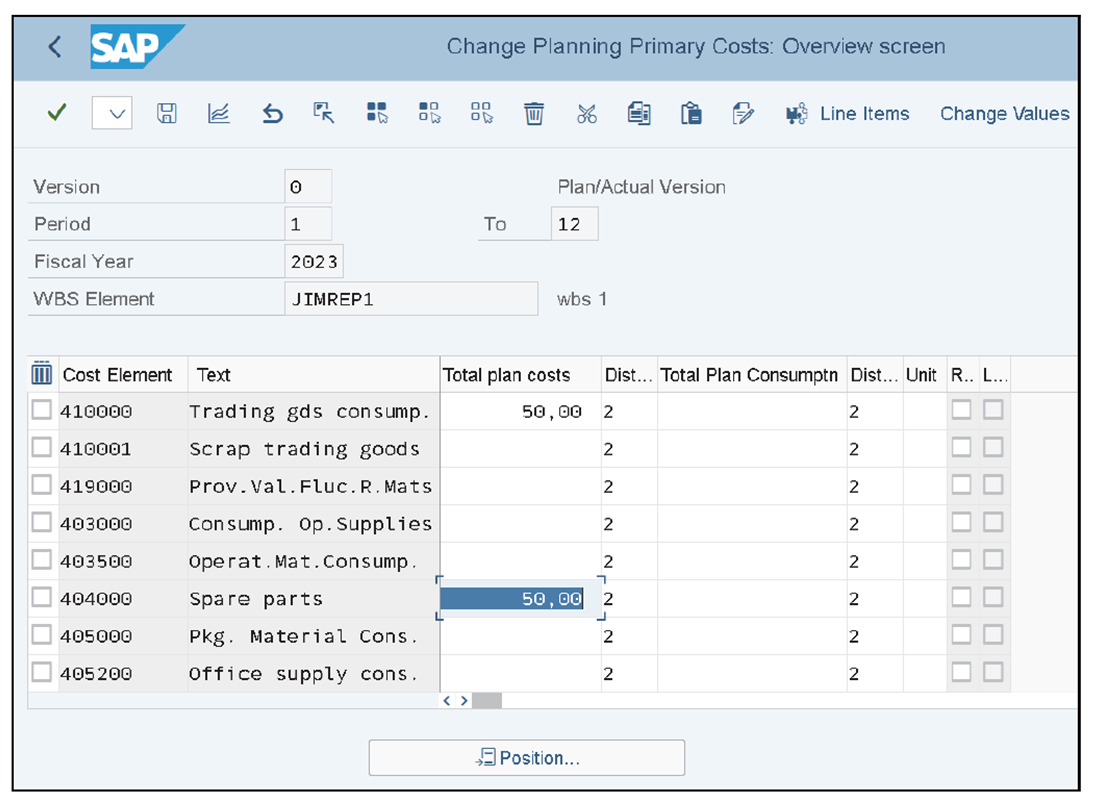Screen dimensions: 1094x804
Task: Enable the R checkbox for Trading gds consump.
Action: 961,409
